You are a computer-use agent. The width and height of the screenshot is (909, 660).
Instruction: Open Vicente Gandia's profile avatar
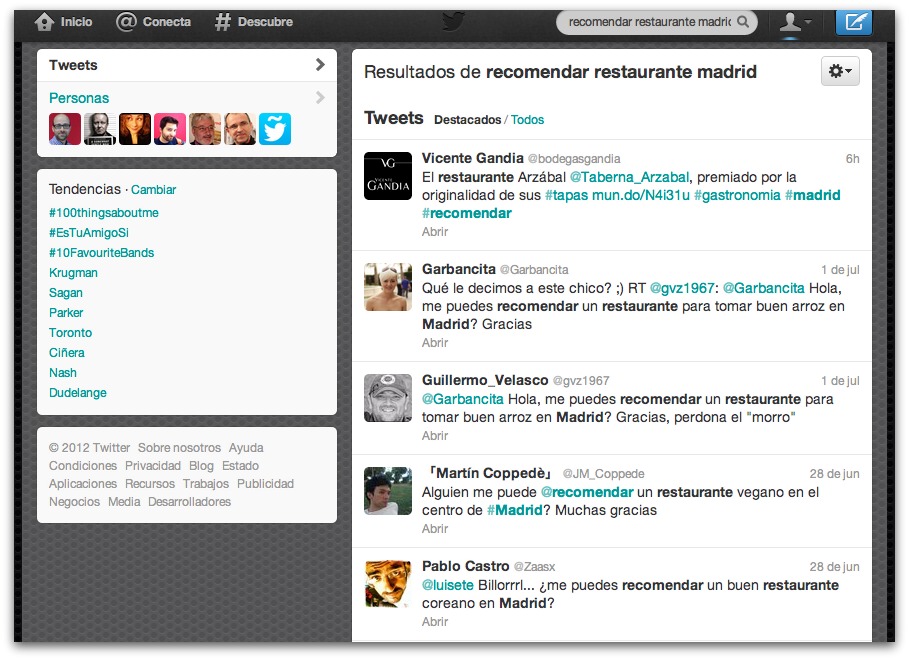[387, 176]
